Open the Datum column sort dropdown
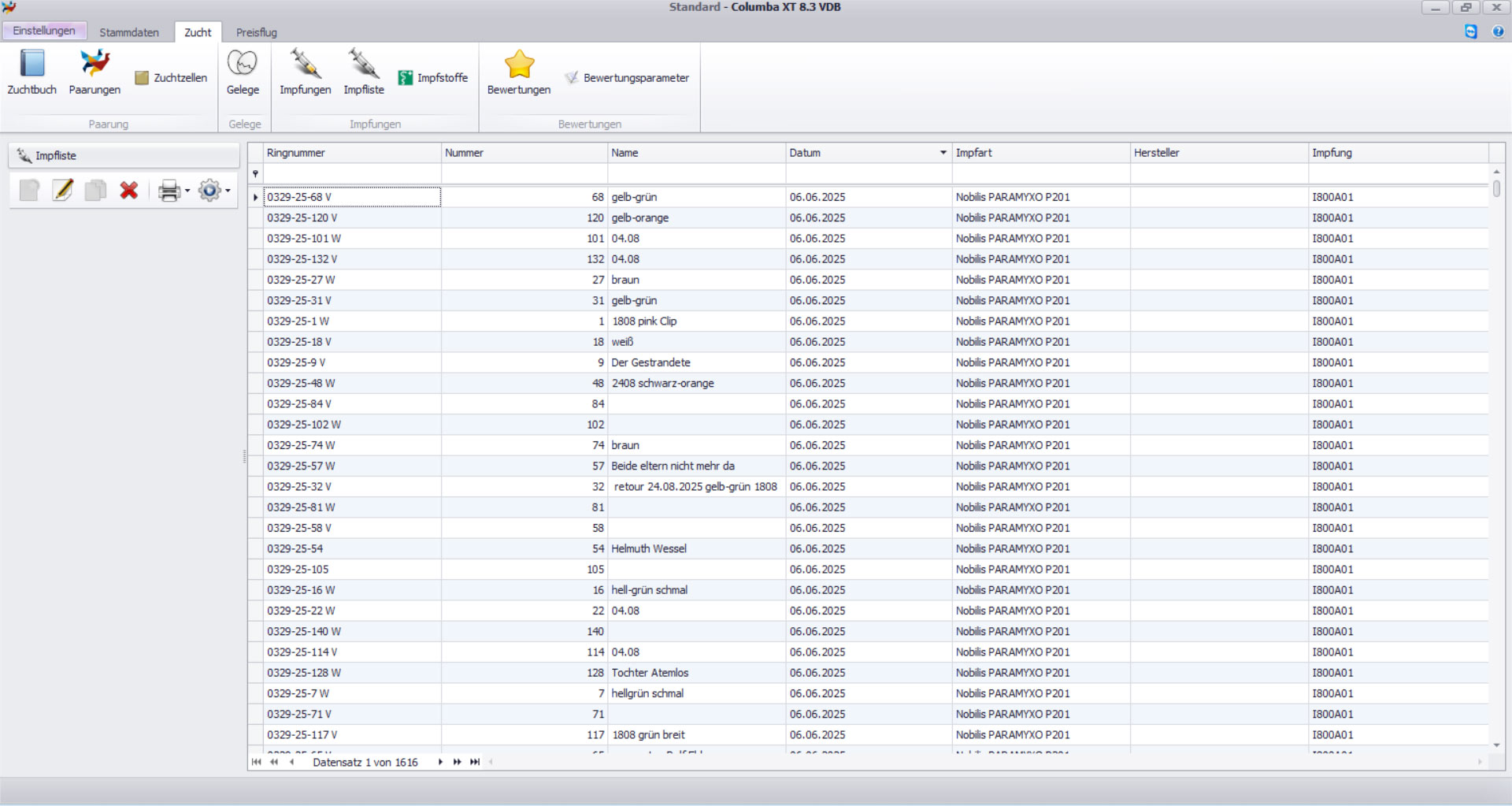The image size is (1512, 806). click(x=943, y=153)
